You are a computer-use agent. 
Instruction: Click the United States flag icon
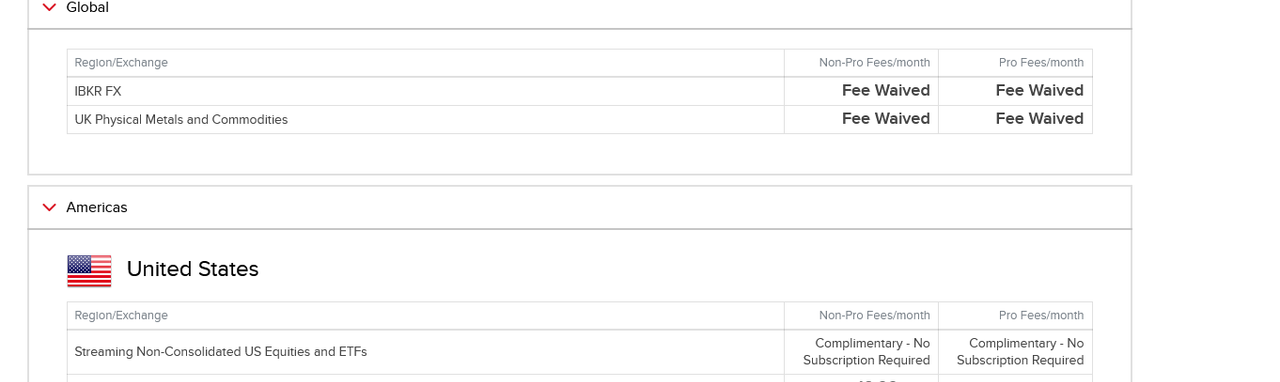89,270
